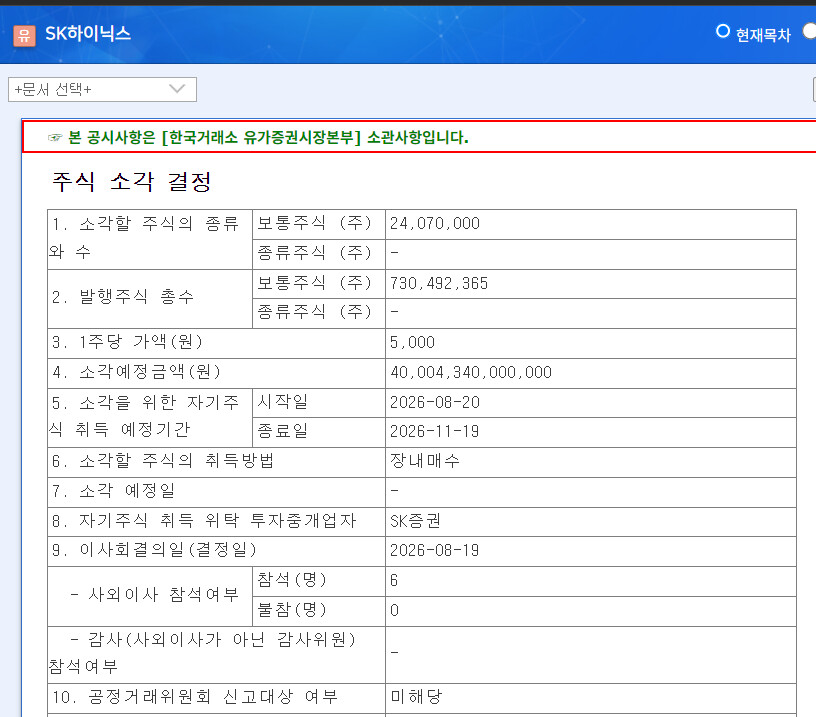Click the value 730,492,365
This screenshot has width=816, height=717.
coord(439,284)
